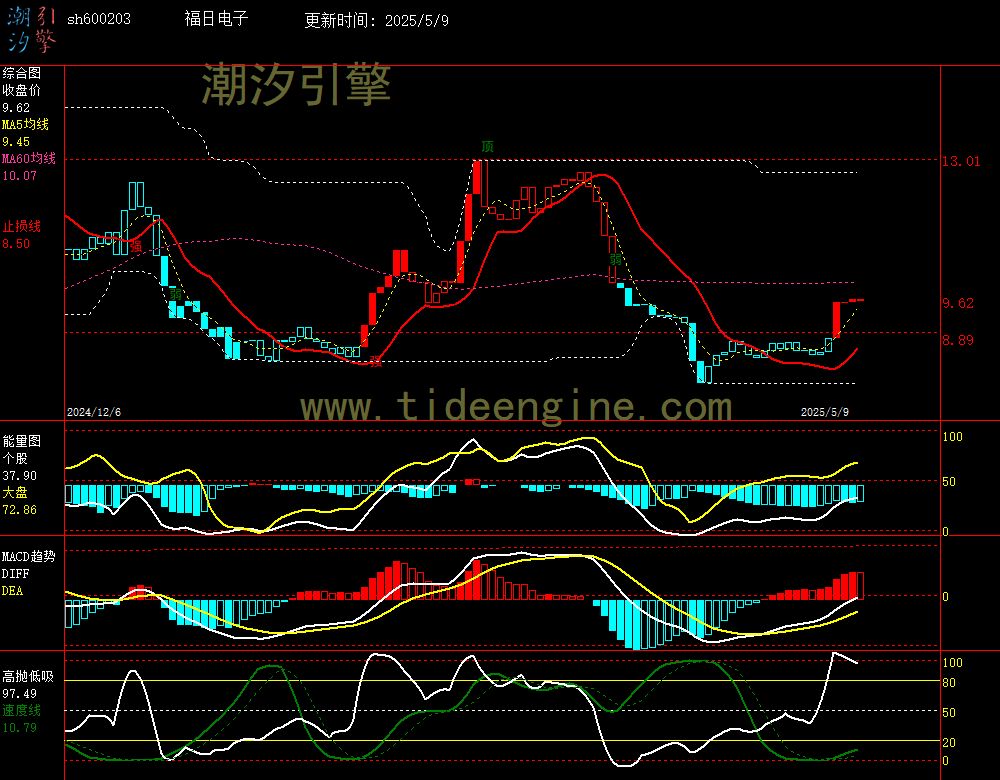This screenshot has width=1000, height=780.
Task: Click the 大盘 market label
Action: tap(15, 492)
